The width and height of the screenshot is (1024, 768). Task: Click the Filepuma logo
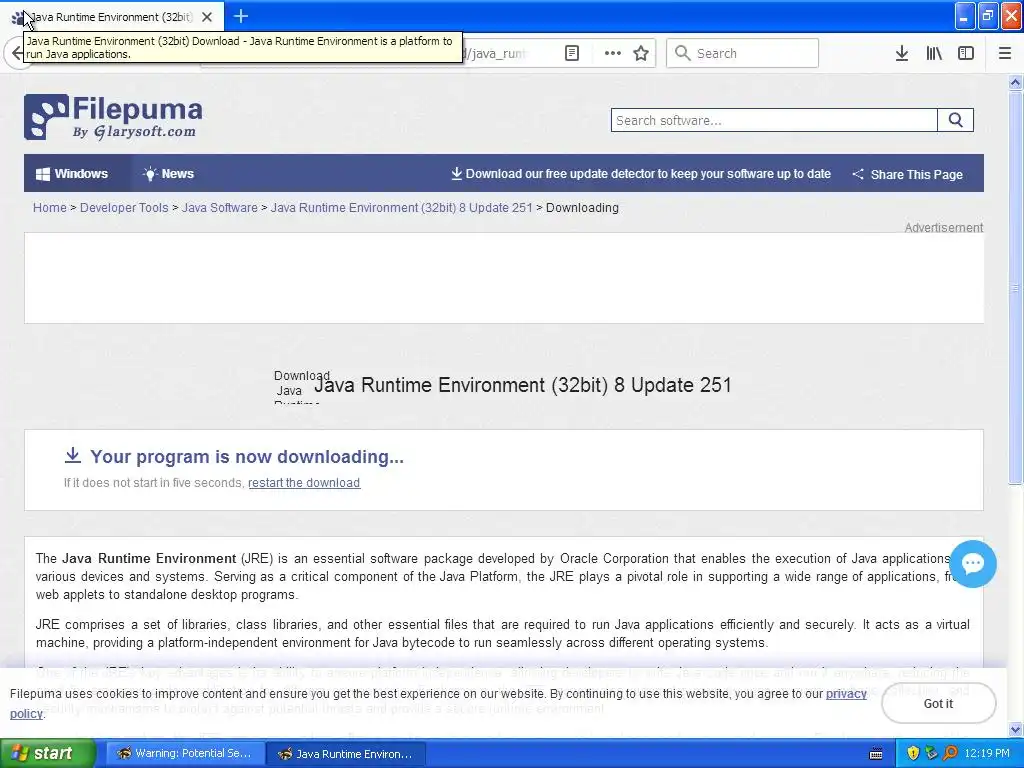[x=113, y=117]
